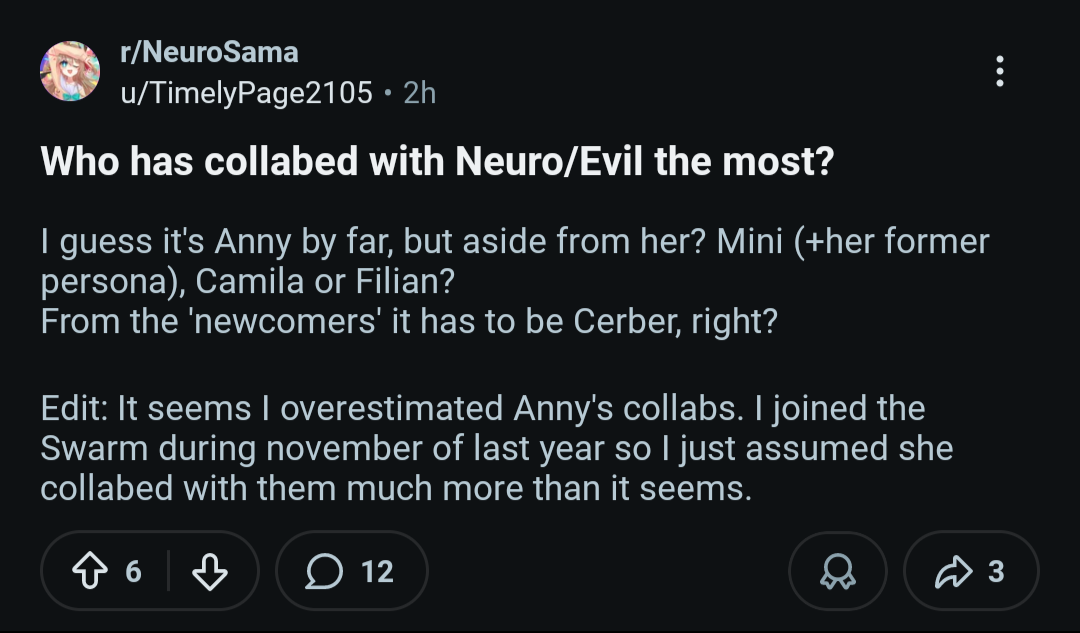The image size is (1080, 633).
Task: Downvote the post
Action: point(209,571)
